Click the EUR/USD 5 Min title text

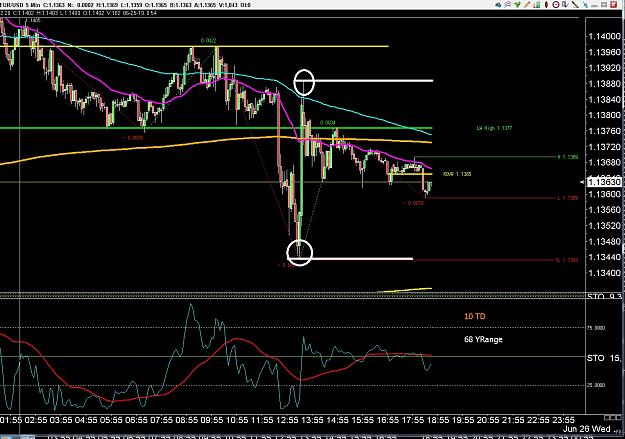pyautogui.click(x=20, y=5)
